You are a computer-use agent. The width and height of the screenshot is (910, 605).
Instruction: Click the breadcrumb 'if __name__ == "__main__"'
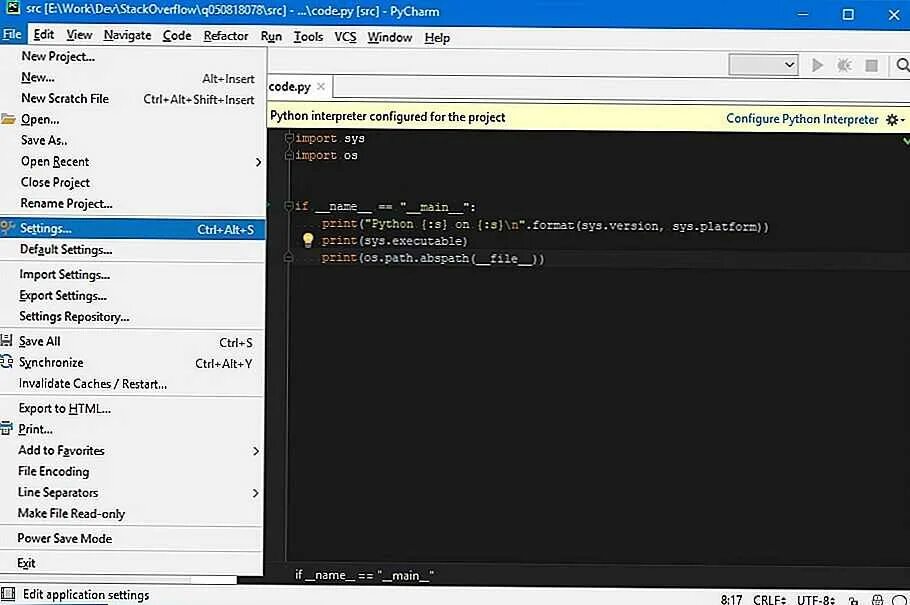pyautogui.click(x=364, y=575)
